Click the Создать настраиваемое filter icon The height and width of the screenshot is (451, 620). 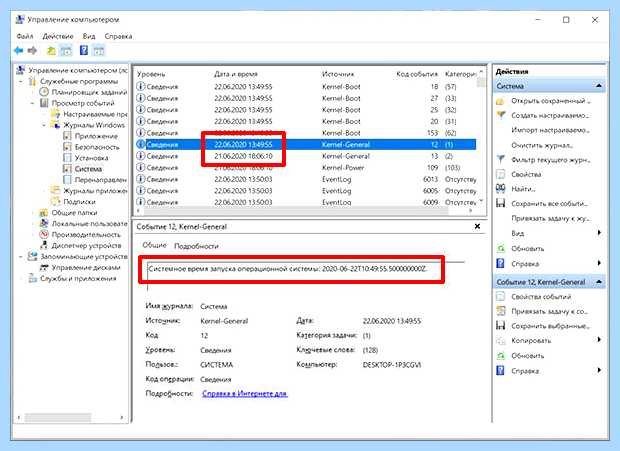[501, 115]
